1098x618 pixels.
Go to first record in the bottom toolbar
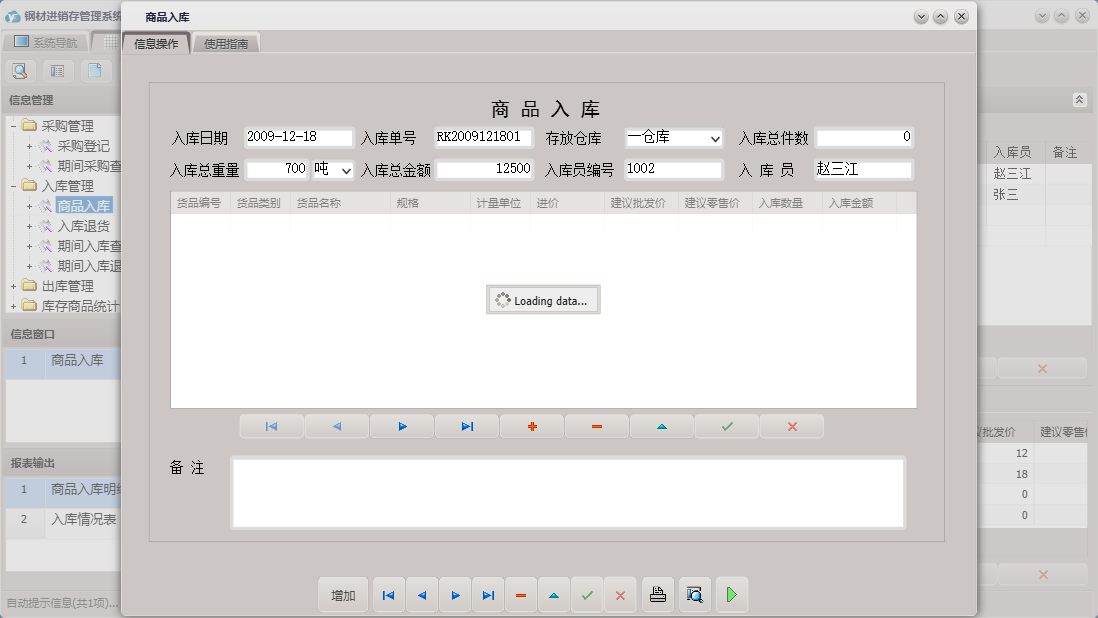point(388,595)
